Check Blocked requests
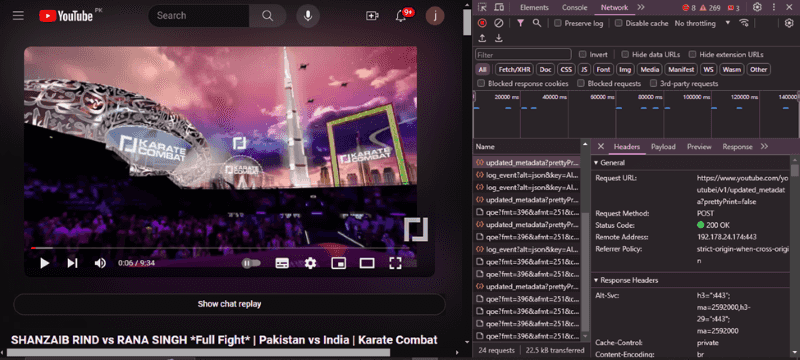The width and height of the screenshot is (800, 360). pyautogui.click(x=581, y=84)
